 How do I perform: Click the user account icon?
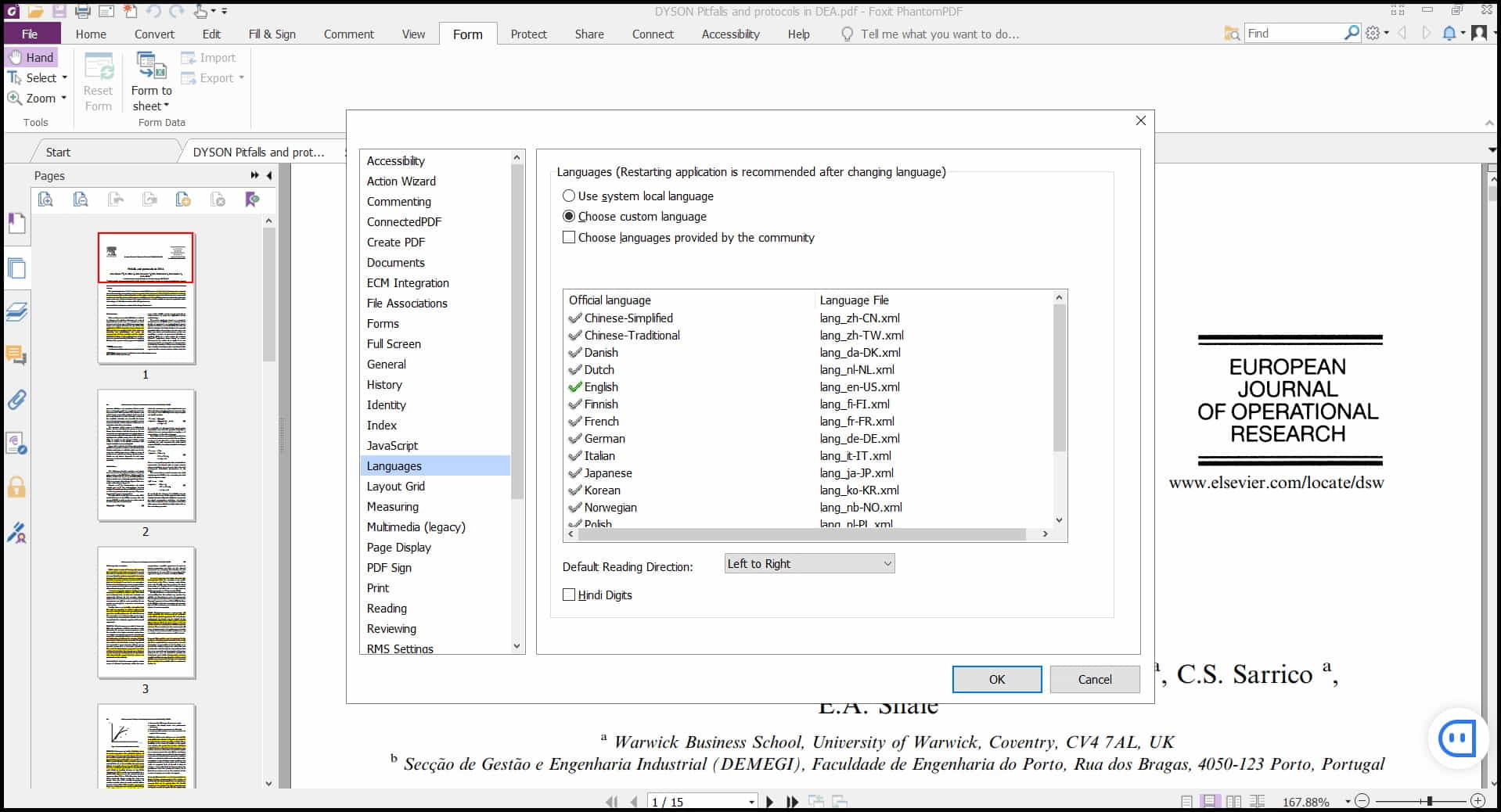pyautogui.click(x=1478, y=33)
